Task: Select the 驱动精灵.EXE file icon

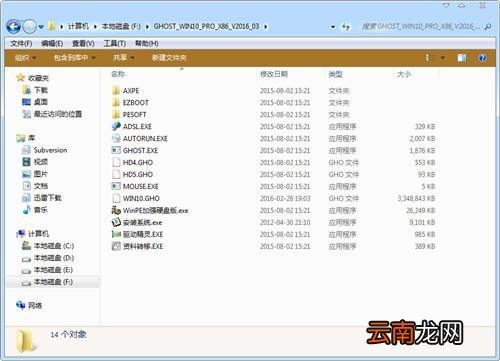Action: (116, 234)
